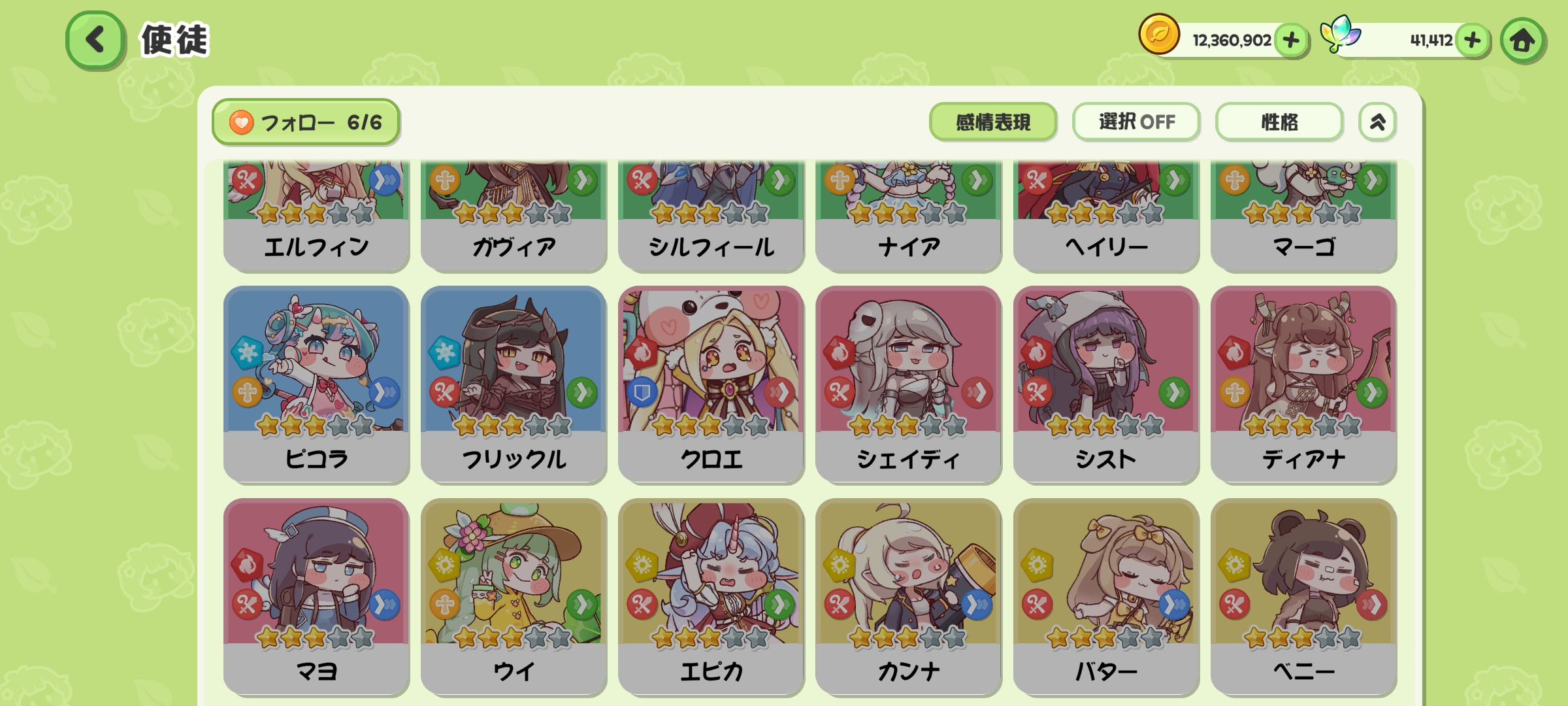Tap the butterfly crystal currency icon
This screenshot has height=706, width=1568.
pos(1340,34)
